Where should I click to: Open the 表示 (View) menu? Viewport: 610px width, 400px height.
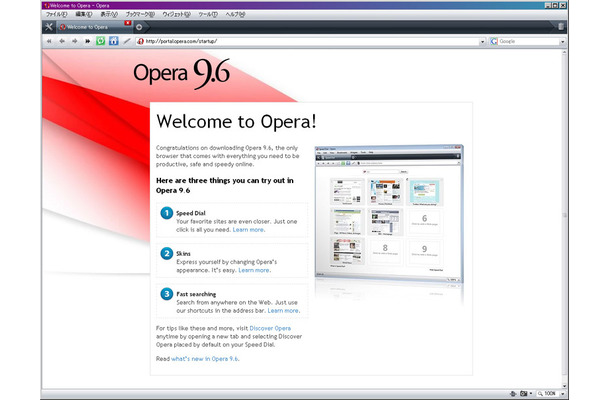click(x=109, y=14)
